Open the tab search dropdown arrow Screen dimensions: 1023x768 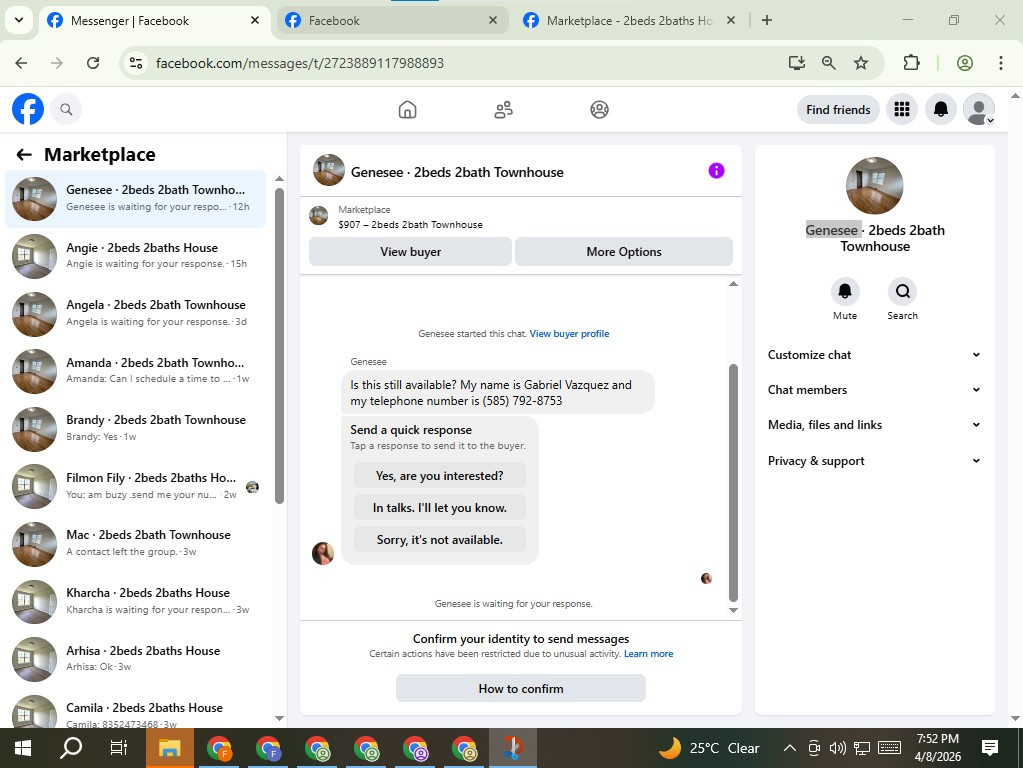point(19,20)
